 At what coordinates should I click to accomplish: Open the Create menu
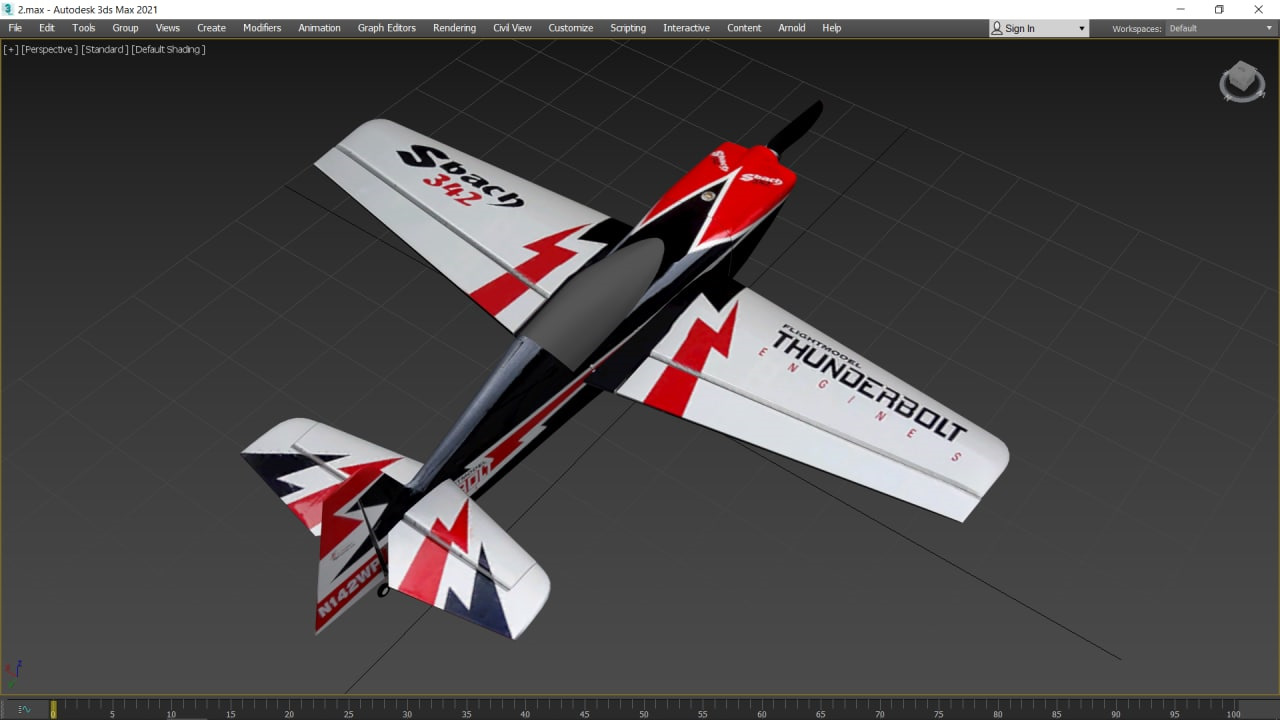(211, 28)
